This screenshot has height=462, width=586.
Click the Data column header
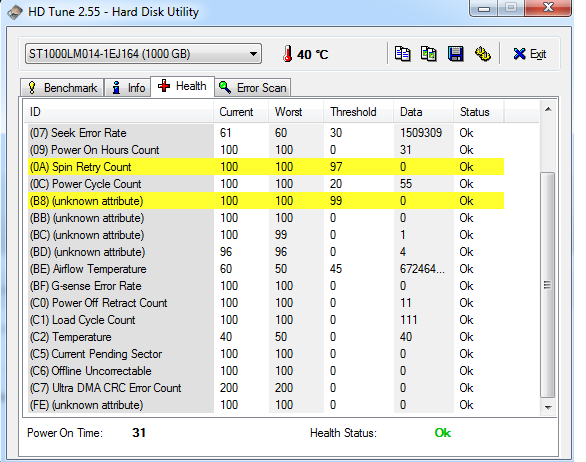pos(423,112)
